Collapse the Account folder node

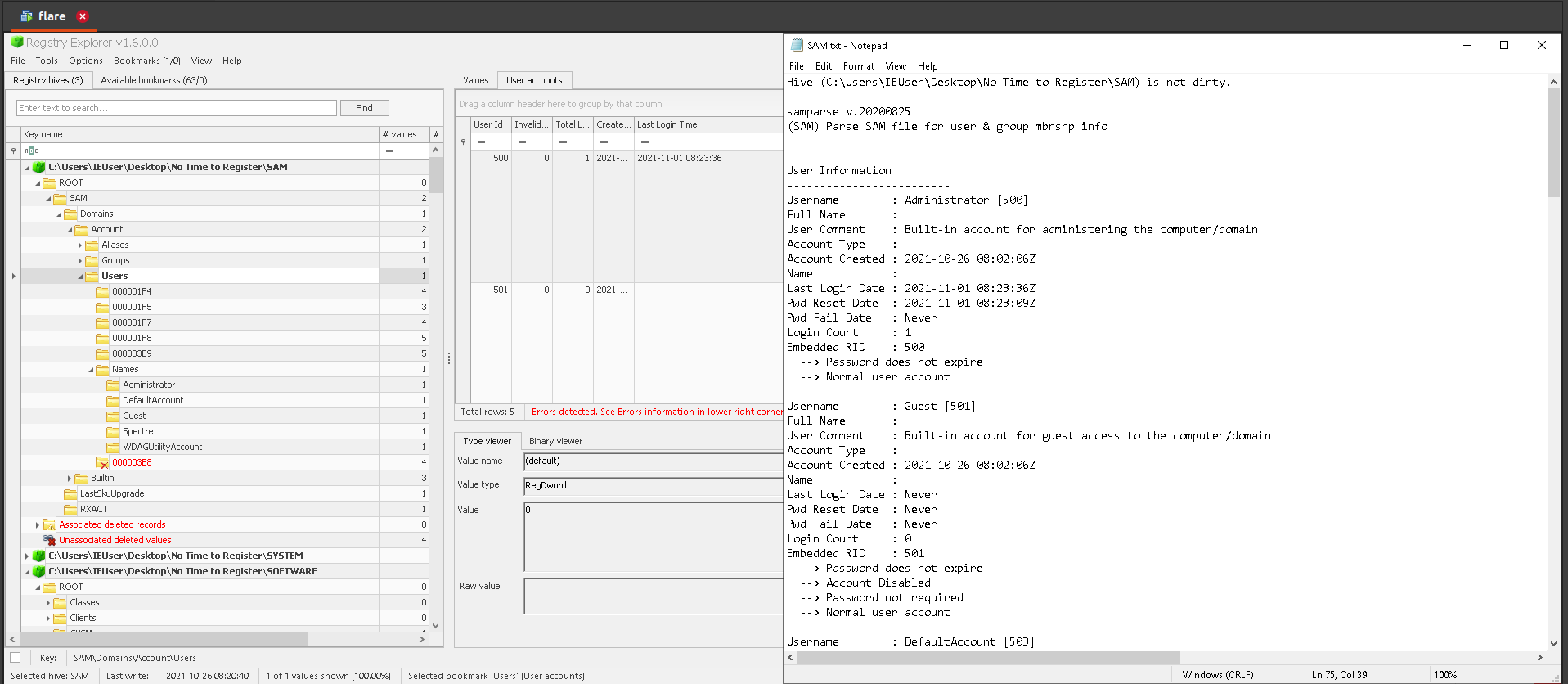70,229
